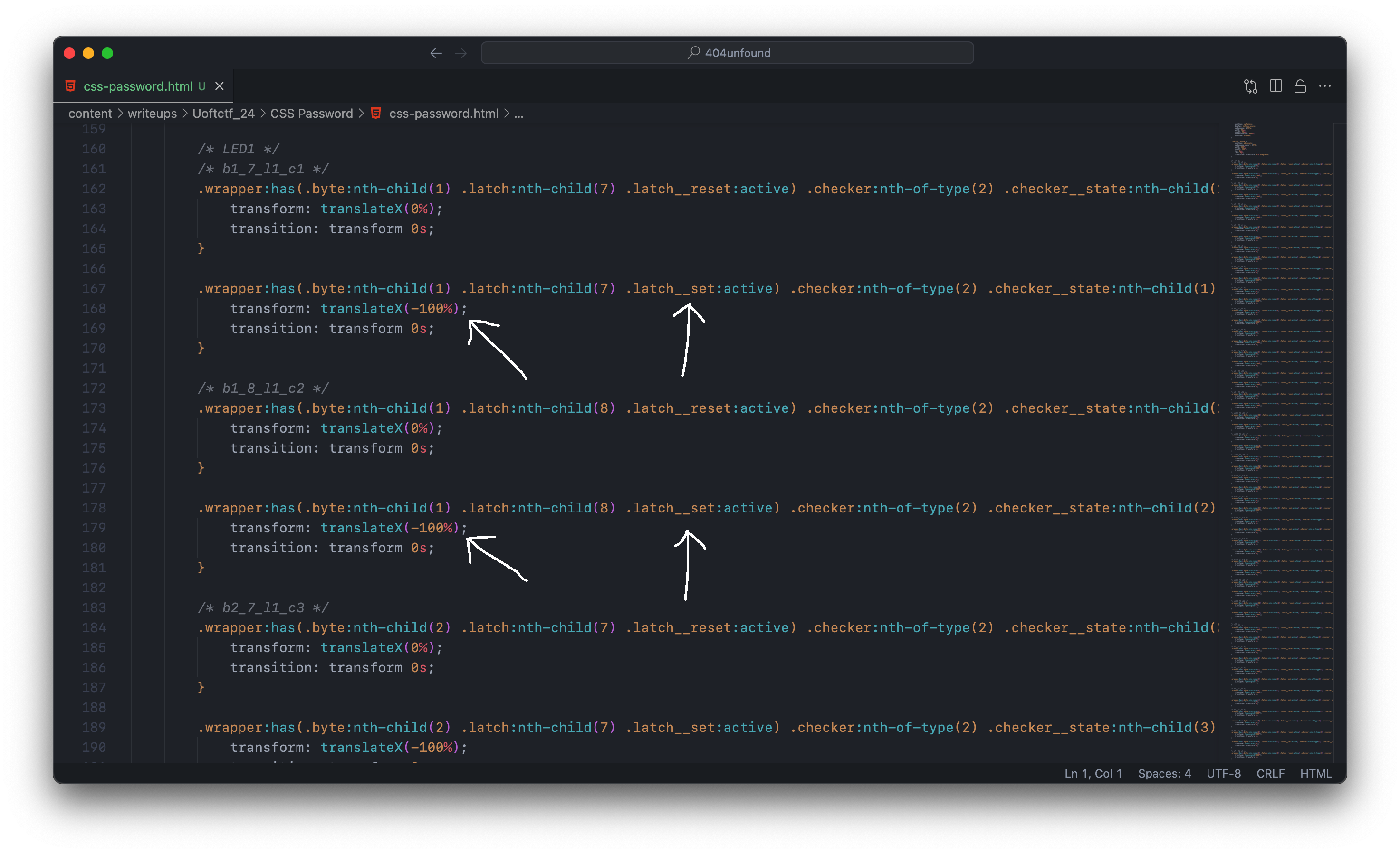Click .latch__set:active on line 178
The width and height of the screenshot is (1400, 854).
(x=699, y=508)
